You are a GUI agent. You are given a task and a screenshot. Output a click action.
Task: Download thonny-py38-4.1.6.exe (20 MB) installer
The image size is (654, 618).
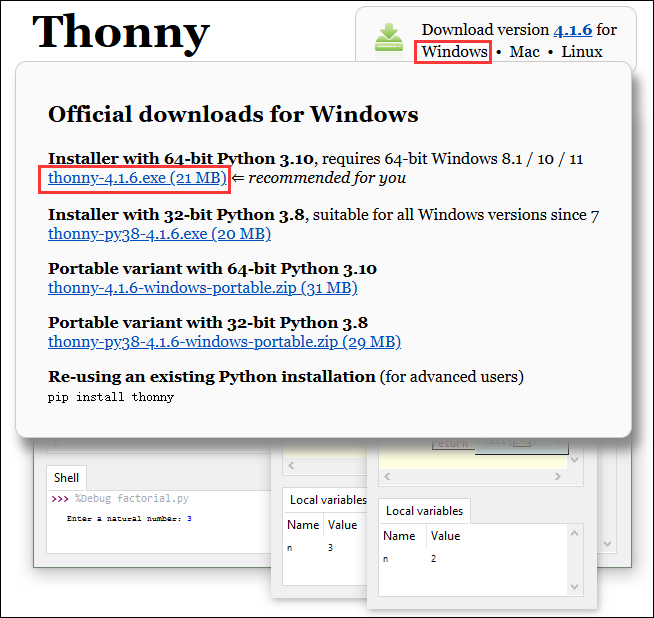159,233
